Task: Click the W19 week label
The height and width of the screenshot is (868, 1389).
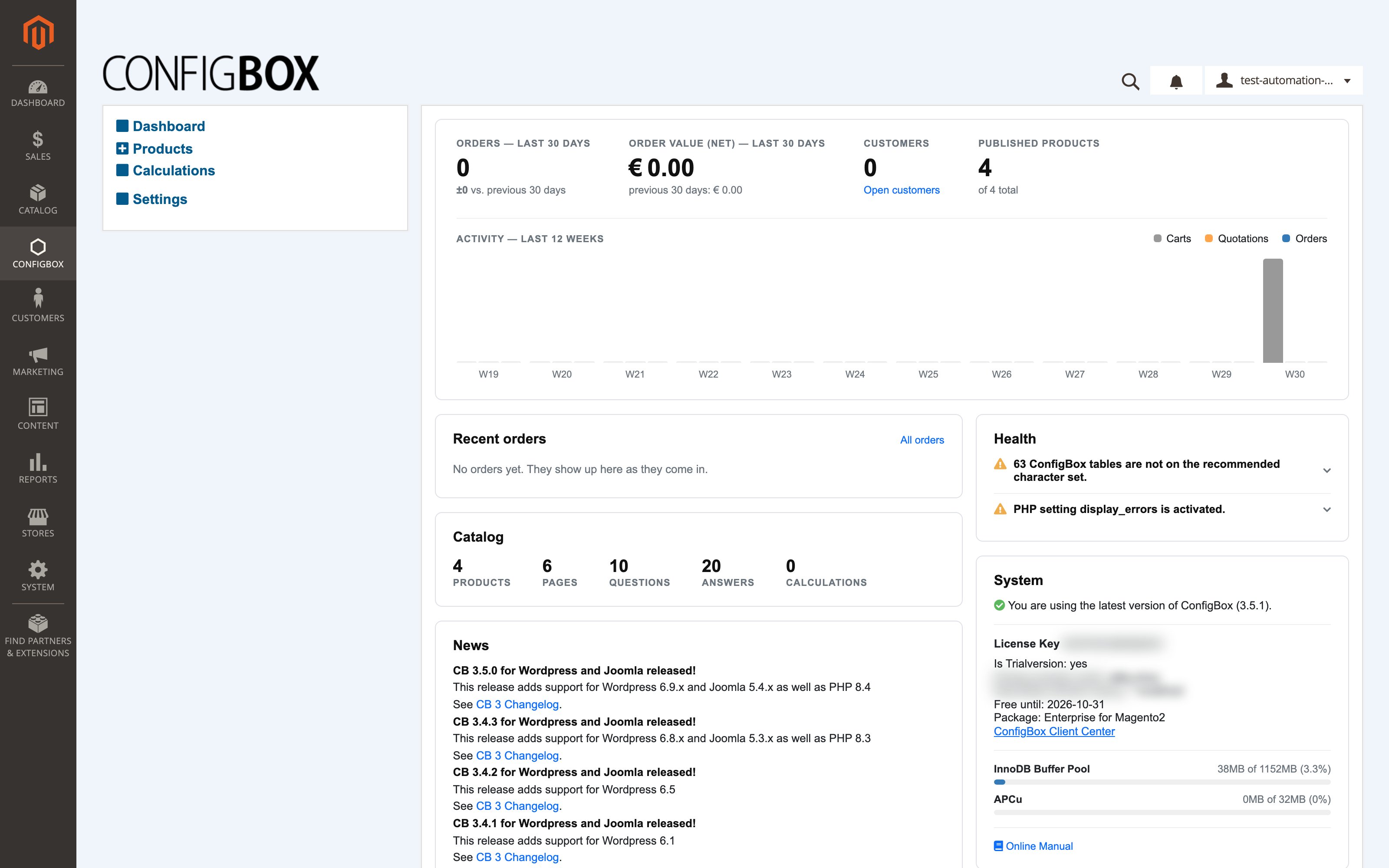Action: click(488, 374)
